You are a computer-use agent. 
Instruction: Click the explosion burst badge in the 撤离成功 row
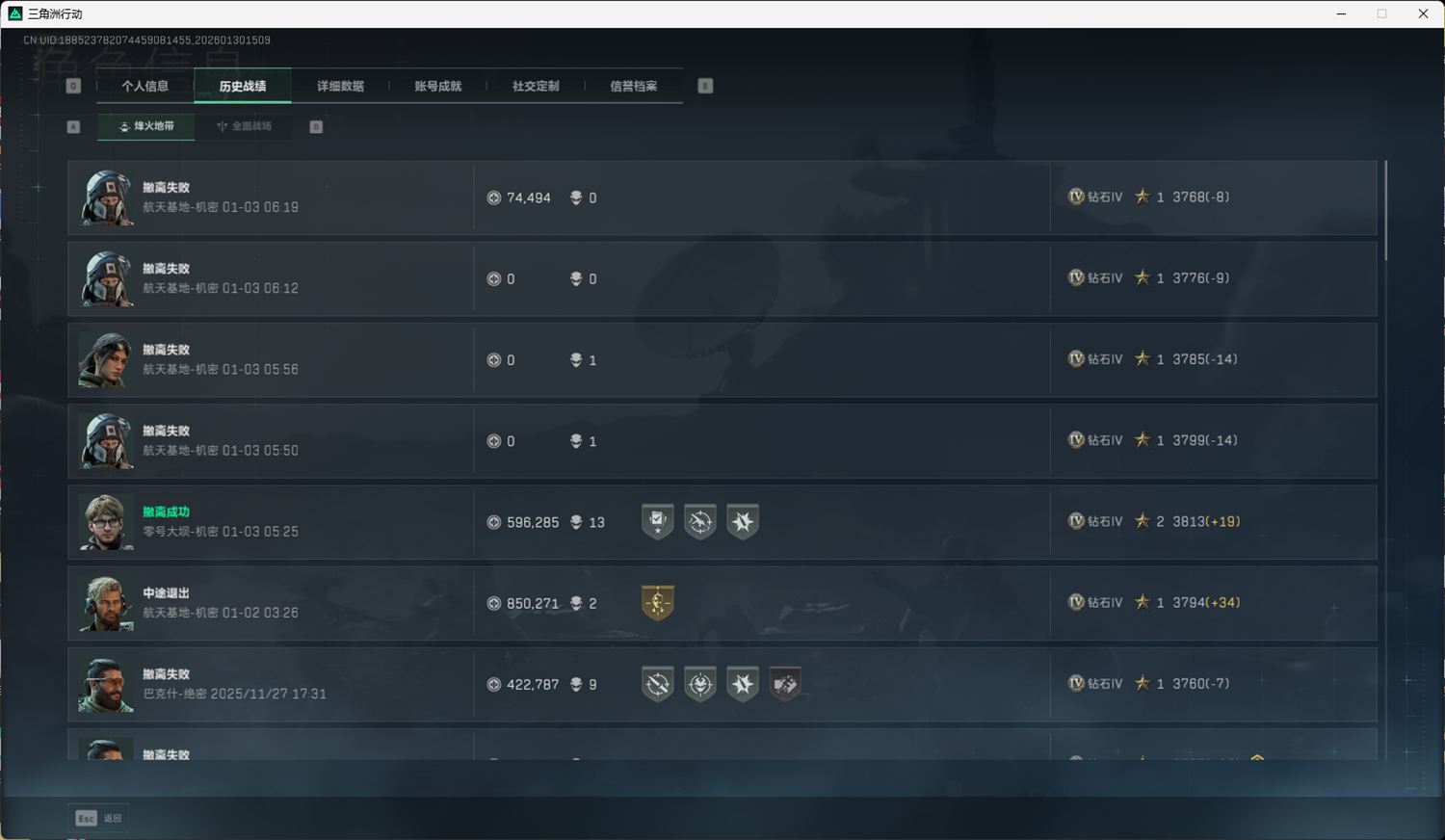[743, 522]
